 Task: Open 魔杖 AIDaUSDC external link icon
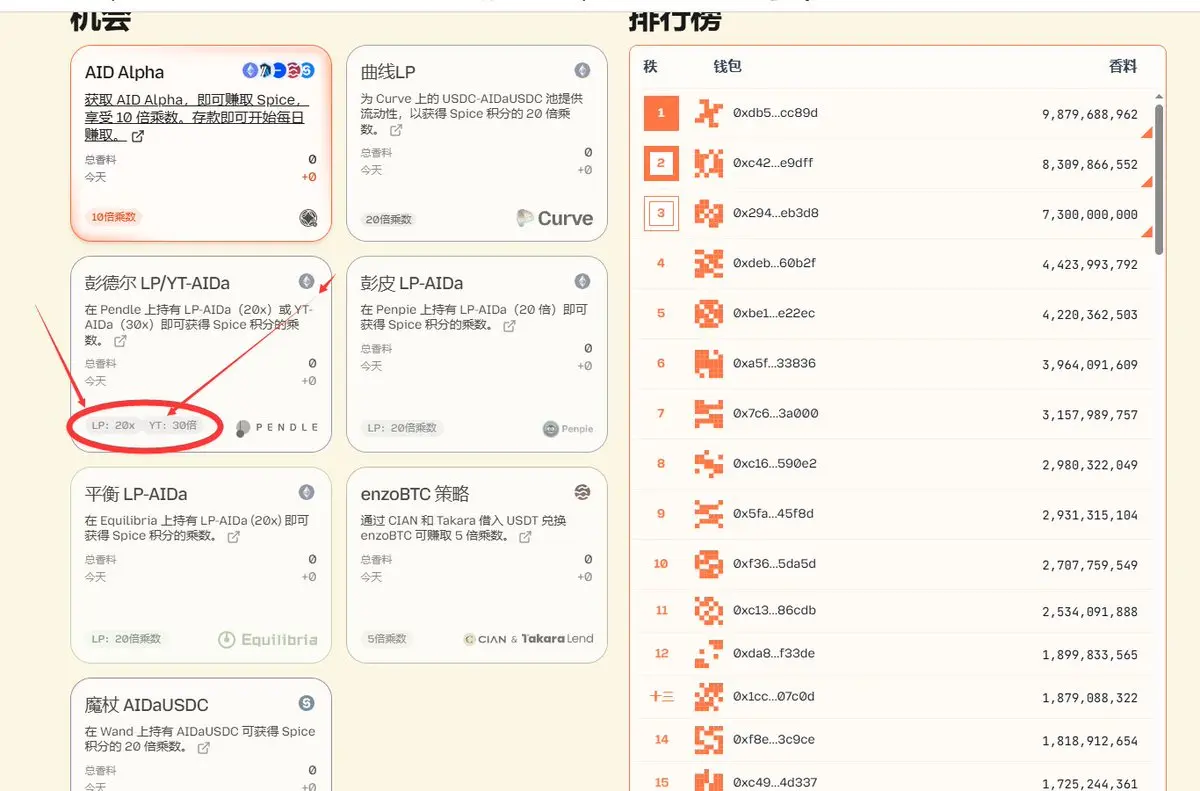pos(203,747)
